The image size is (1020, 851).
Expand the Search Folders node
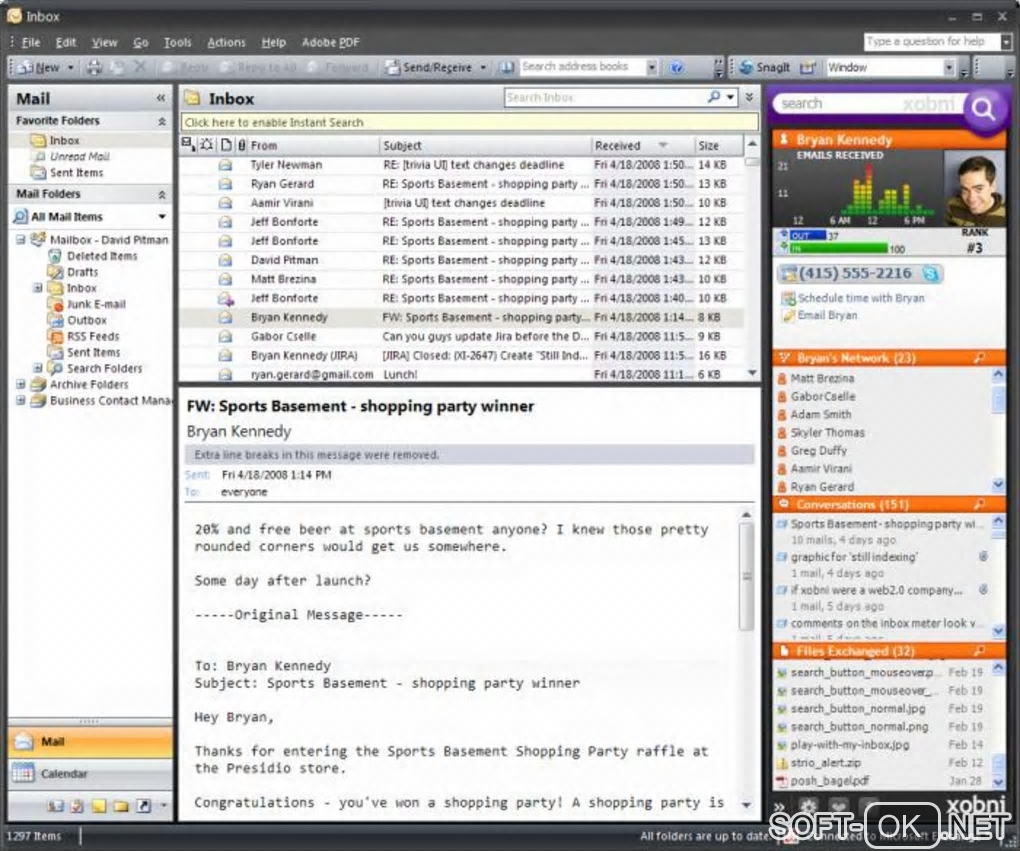coord(38,368)
